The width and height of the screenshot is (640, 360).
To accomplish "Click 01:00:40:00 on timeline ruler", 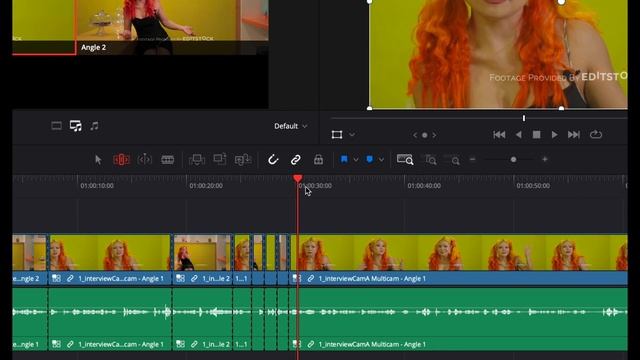I will (x=424, y=186).
